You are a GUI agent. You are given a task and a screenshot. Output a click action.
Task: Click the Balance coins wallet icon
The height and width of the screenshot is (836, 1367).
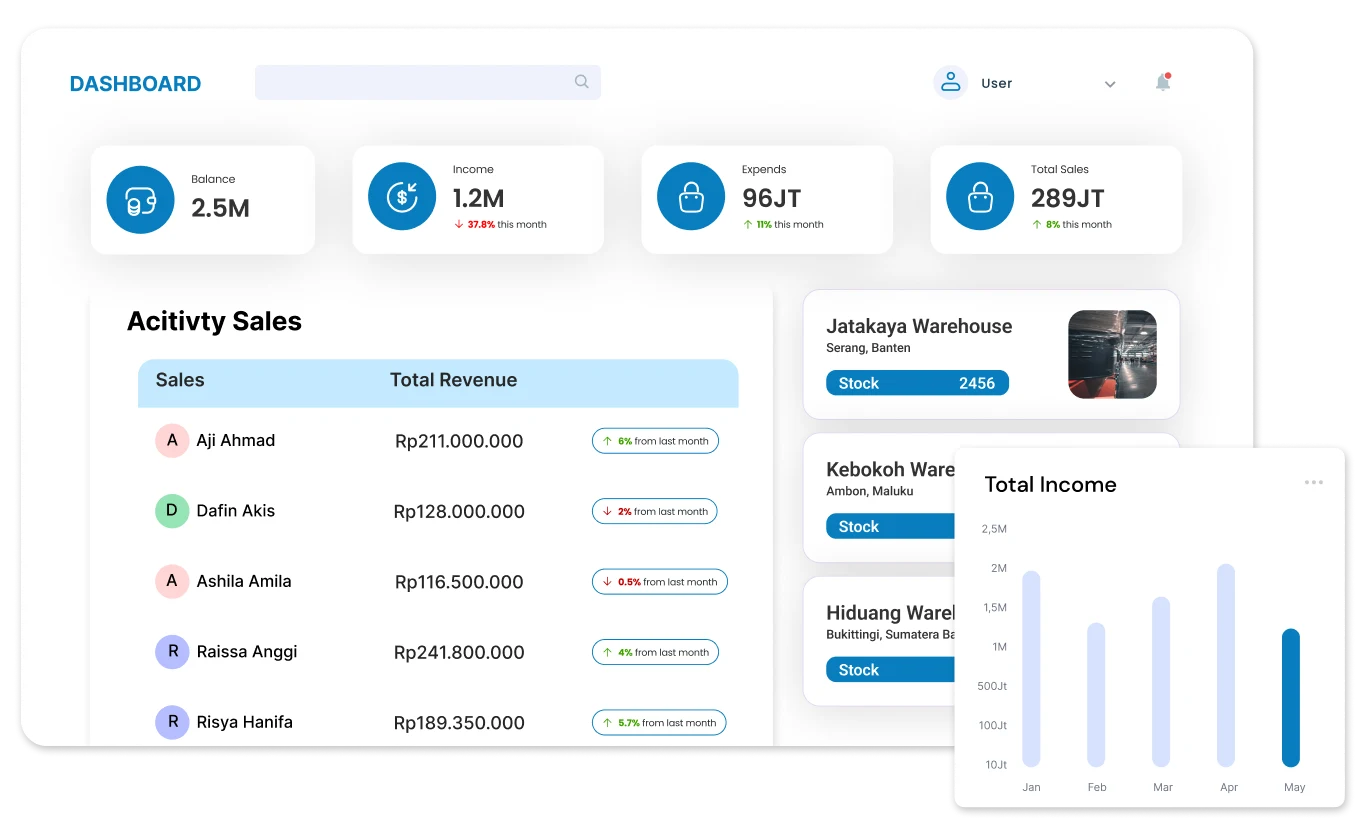[x=140, y=200]
